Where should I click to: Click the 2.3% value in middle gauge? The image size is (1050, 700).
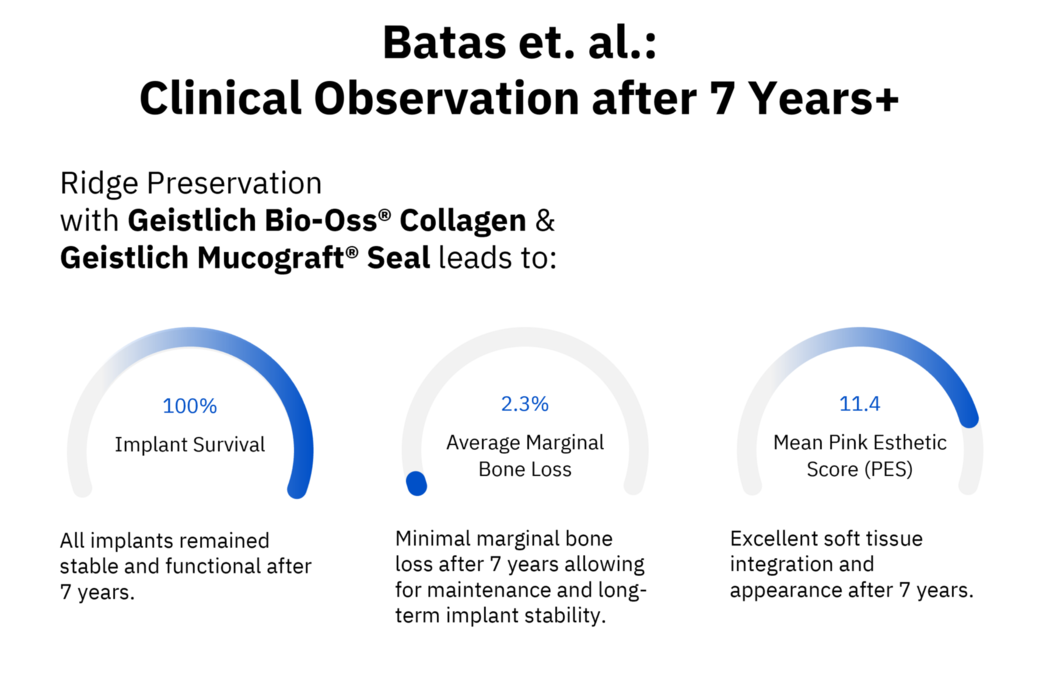525,404
